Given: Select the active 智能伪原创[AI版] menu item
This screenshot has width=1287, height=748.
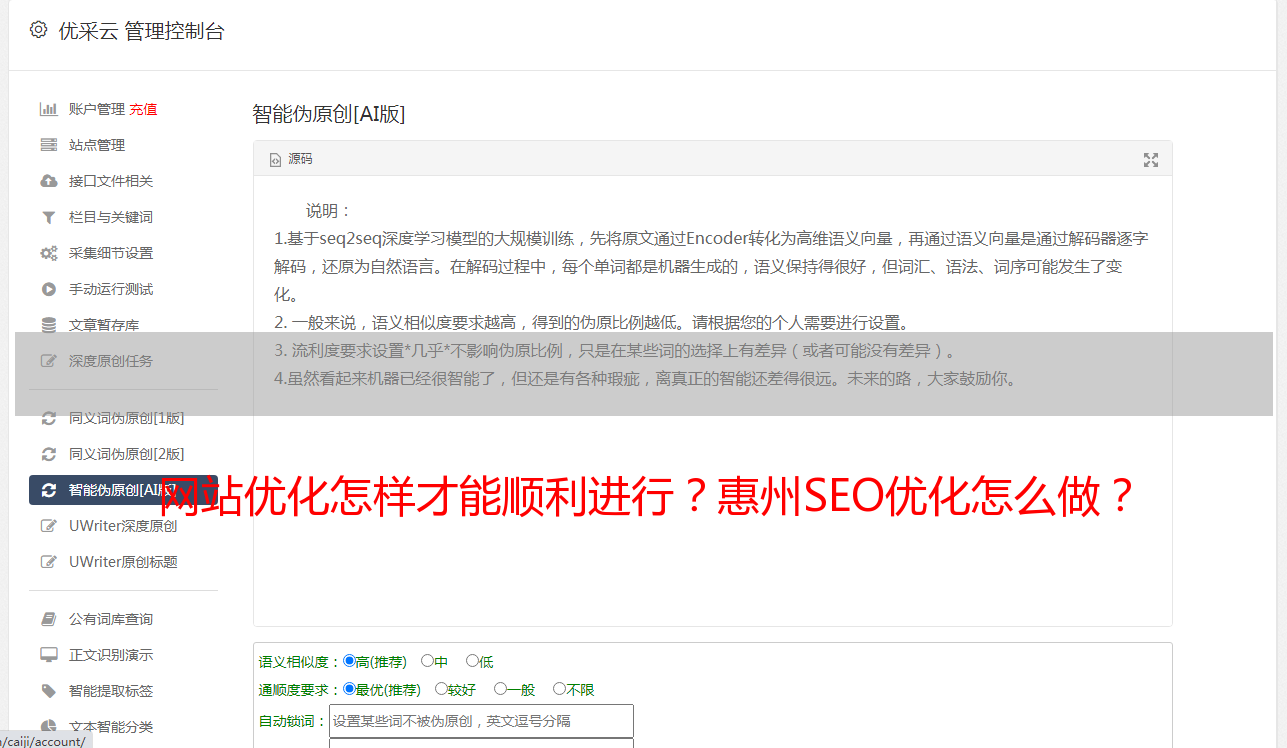Looking at the screenshot, I should pos(123,490).
